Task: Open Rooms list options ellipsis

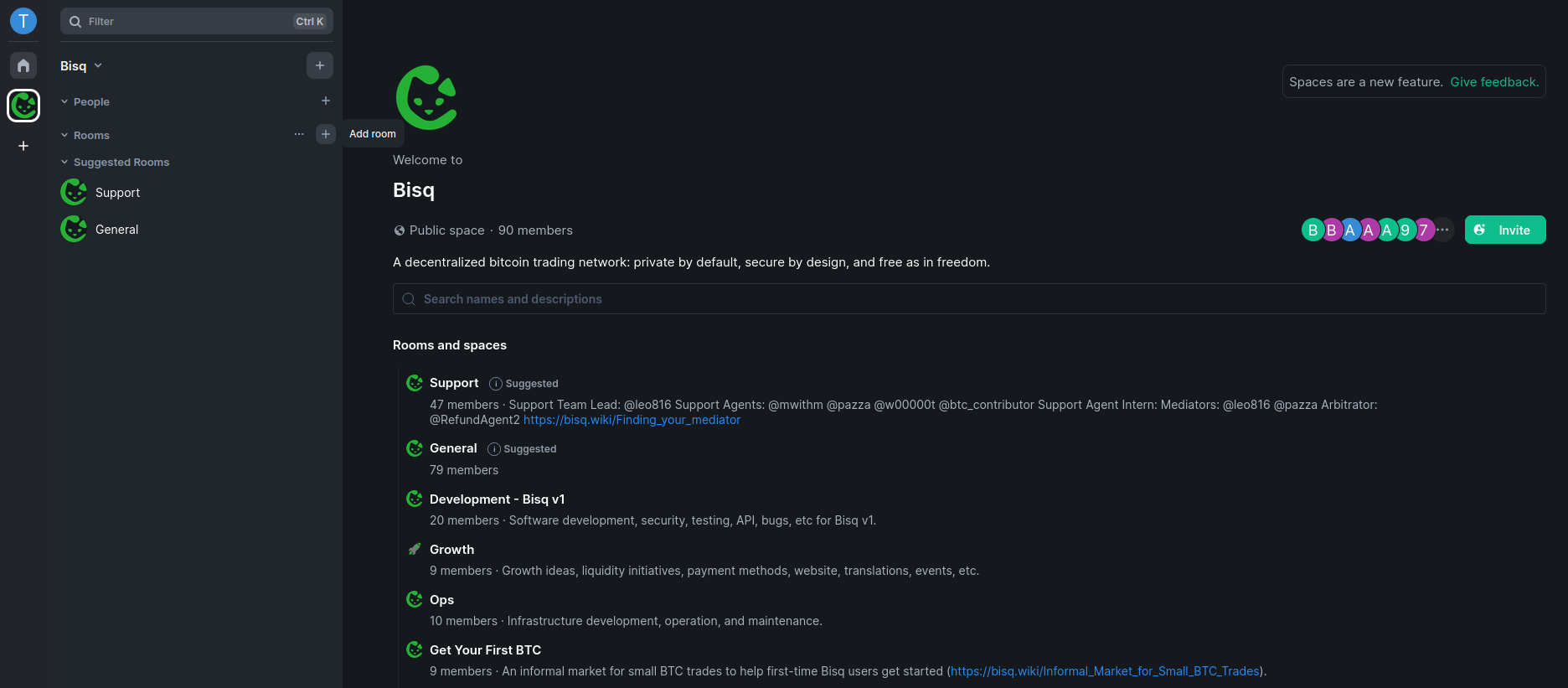Action: pyautogui.click(x=299, y=134)
